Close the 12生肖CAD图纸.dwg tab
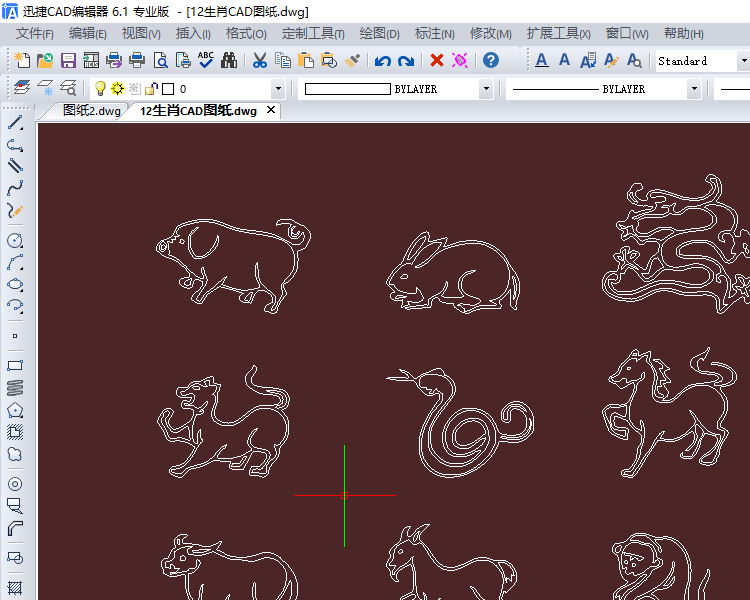This screenshot has height=600, width=750. [x=271, y=110]
